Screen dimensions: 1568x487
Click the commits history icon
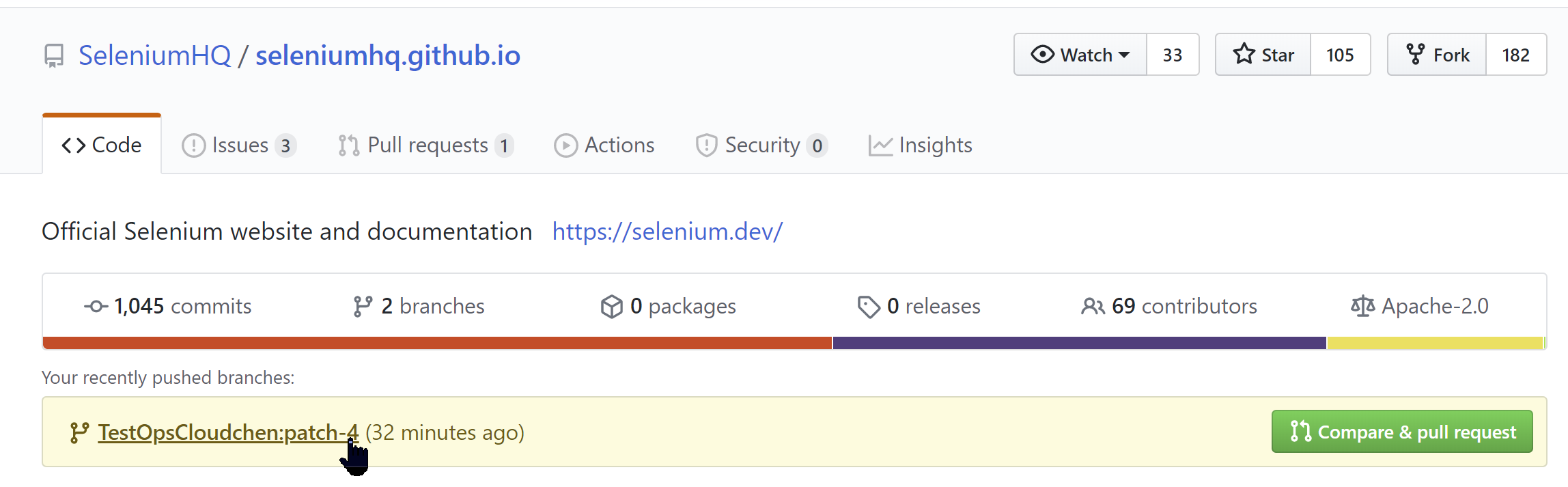pos(96,307)
